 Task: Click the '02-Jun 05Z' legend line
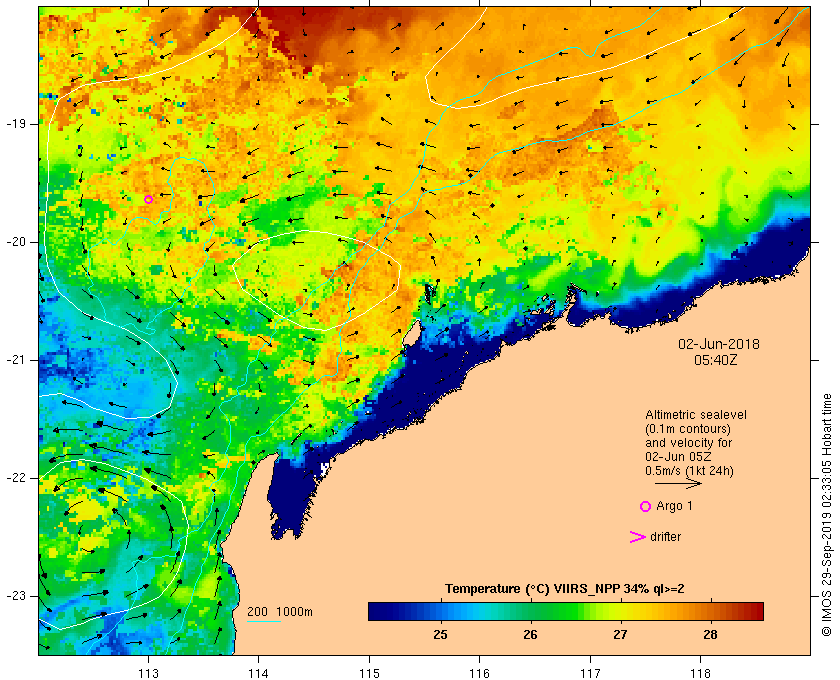pos(678,457)
